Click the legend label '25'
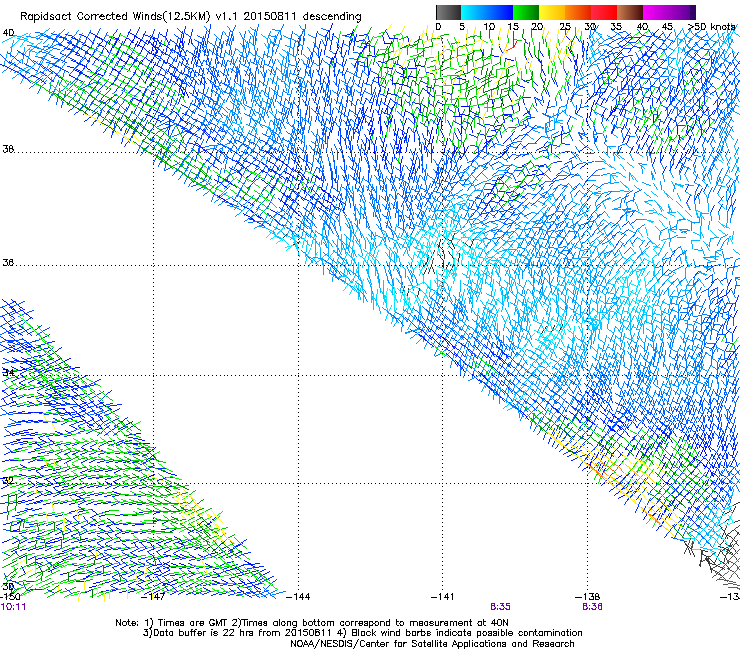Image resolution: width=740 pixels, height=650 pixels. pos(564,27)
